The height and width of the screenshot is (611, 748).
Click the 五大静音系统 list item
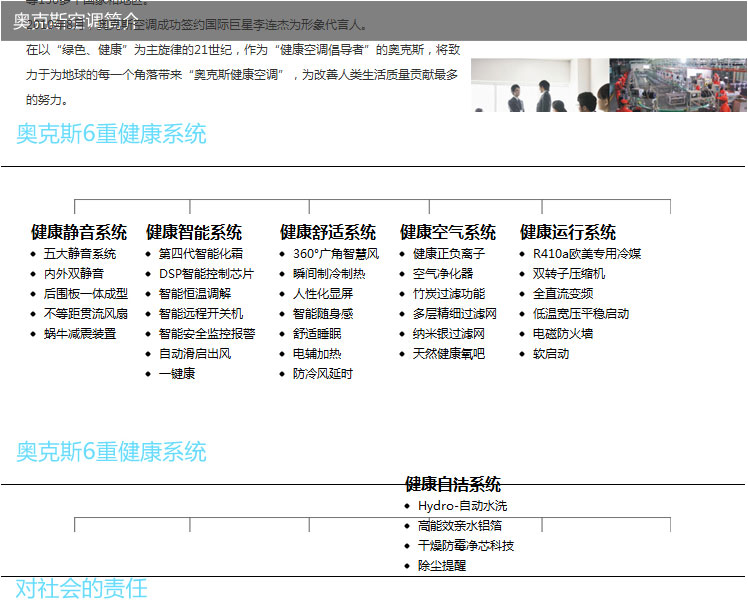point(80,254)
